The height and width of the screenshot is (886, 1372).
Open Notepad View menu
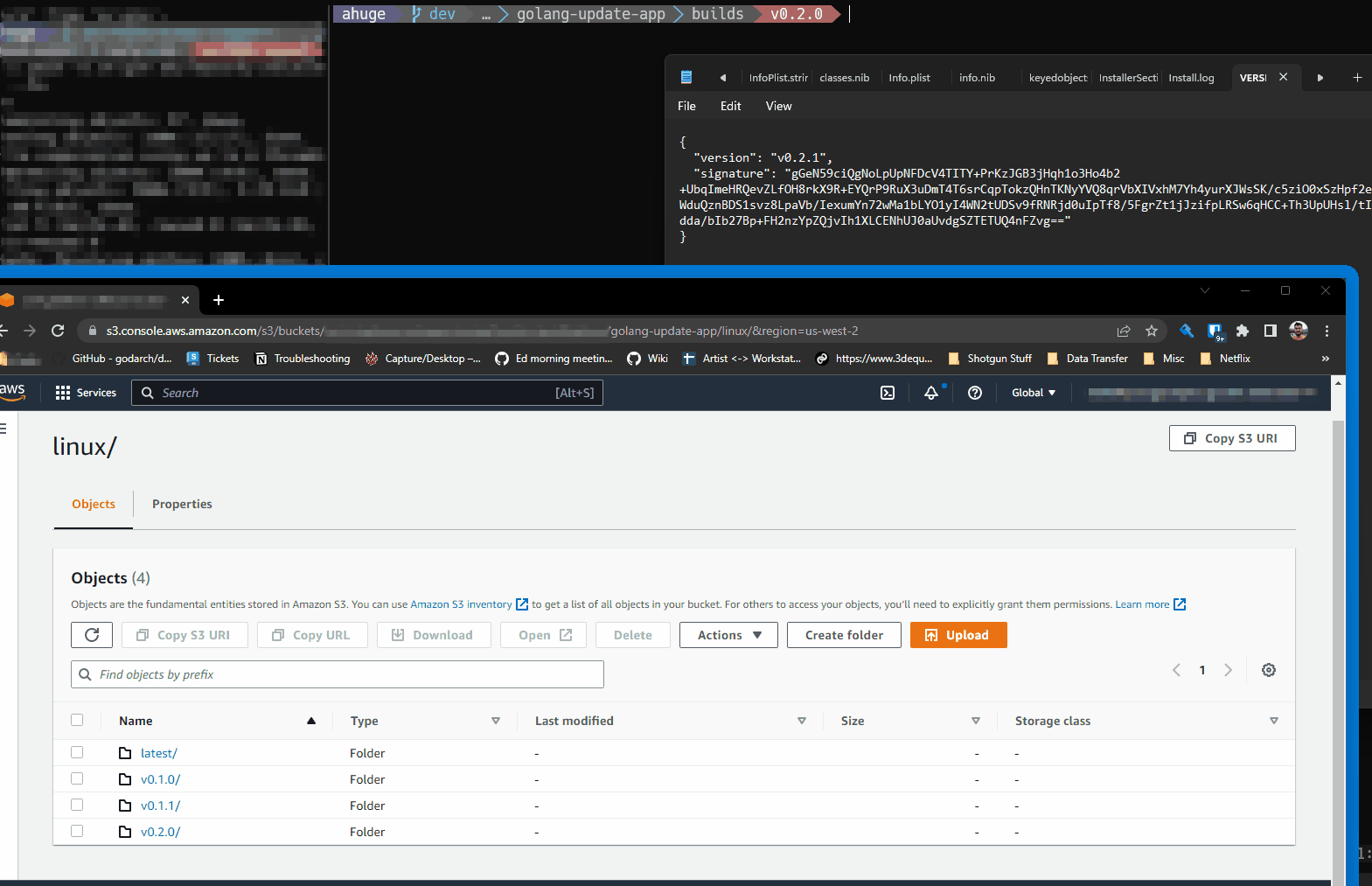pyautogui.click(x=778, y=106)
